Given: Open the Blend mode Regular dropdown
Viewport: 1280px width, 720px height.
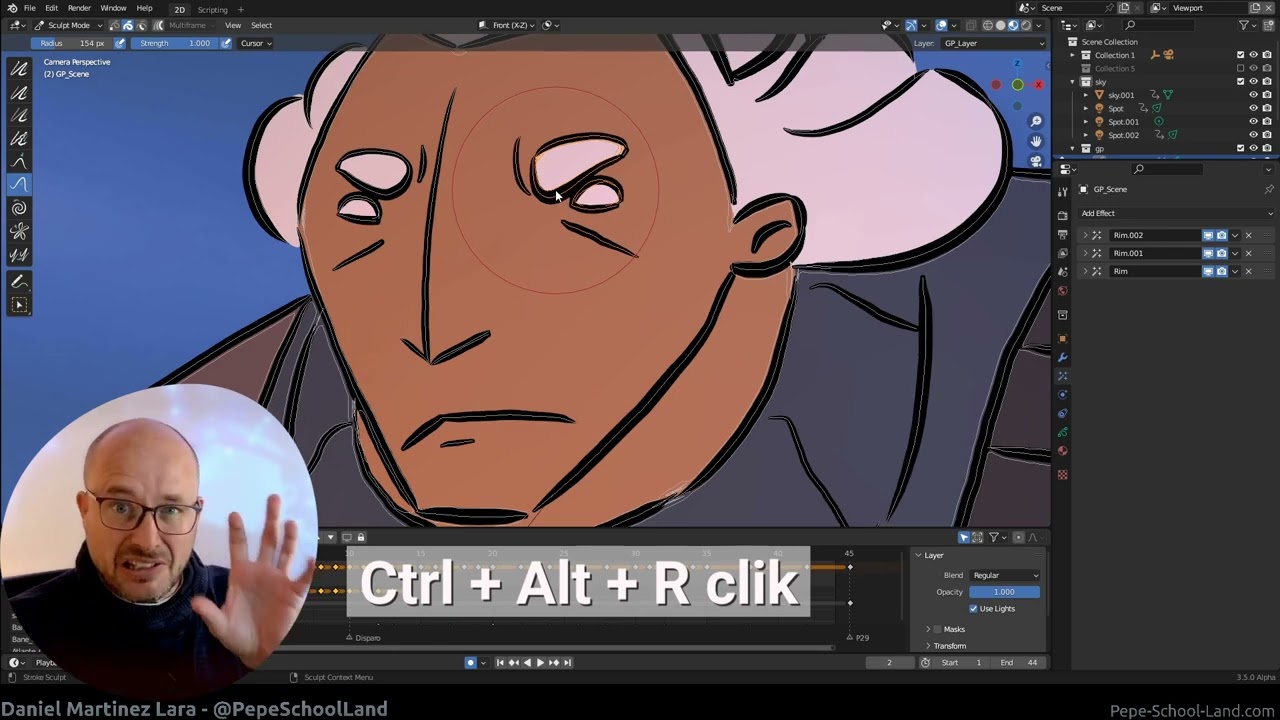Looking at the screenshot, I should (x=1005, y=575).
